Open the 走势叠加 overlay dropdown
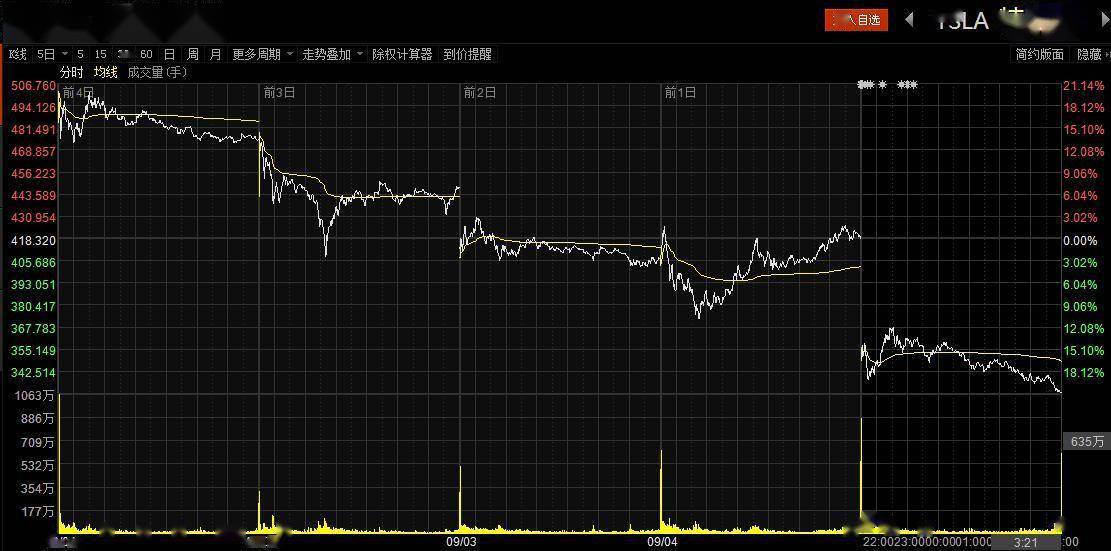Image resolution: width=1111 pixels, height=551 pixels. [333, 54]
